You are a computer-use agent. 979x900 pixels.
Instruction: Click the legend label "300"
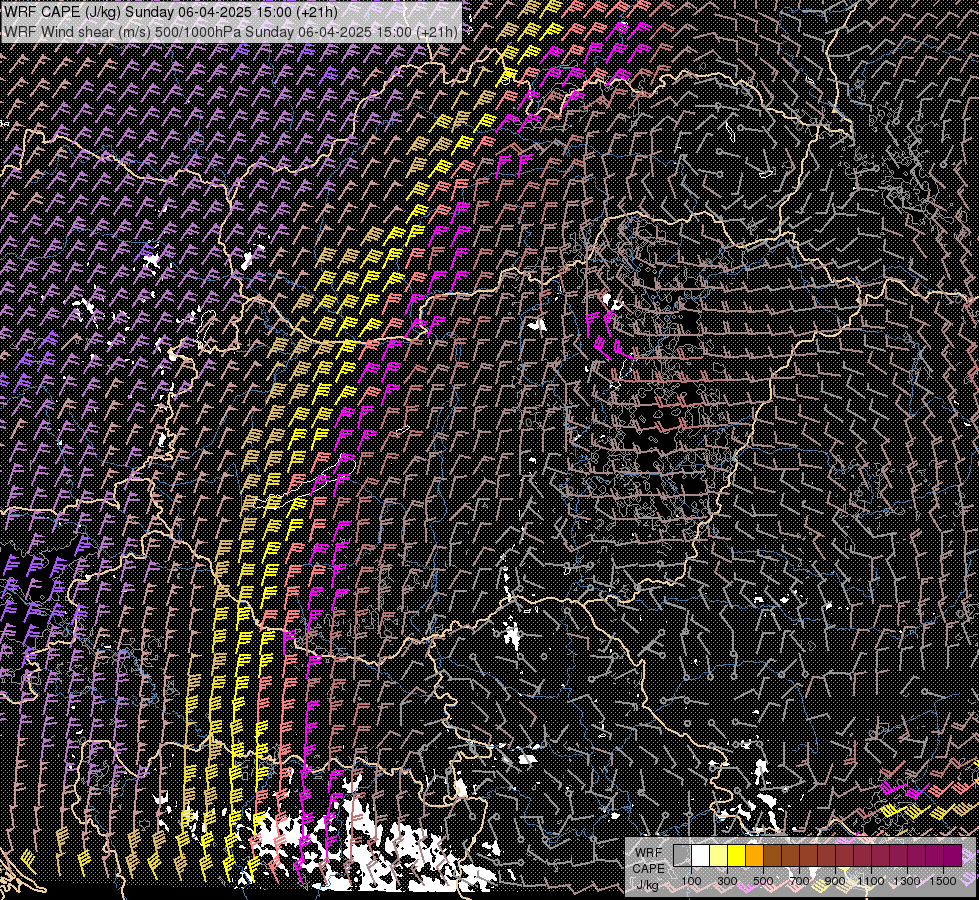pyautogui.click(x=727, y=881)
